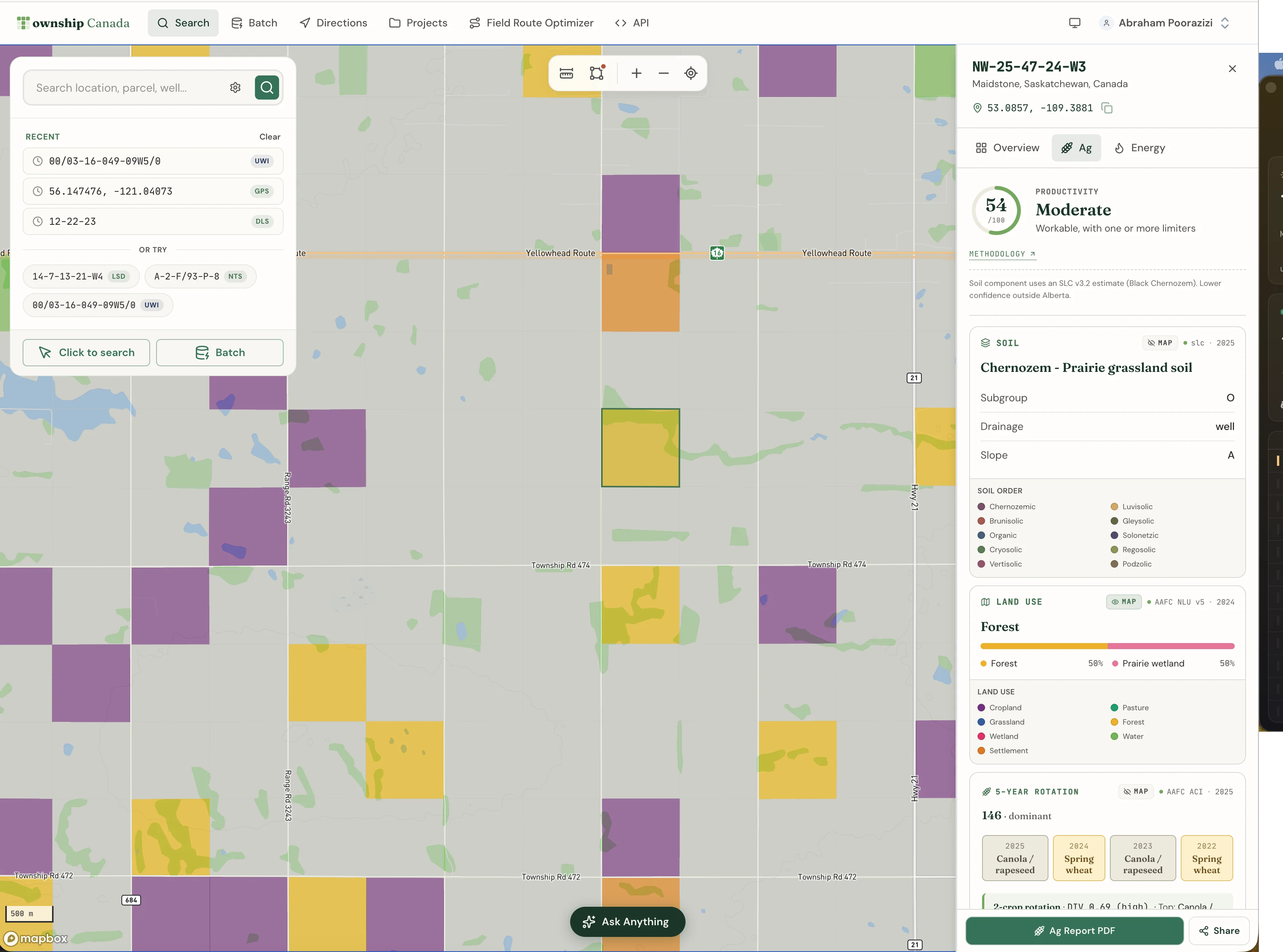
Task: Toggle the Land Use MAP layer visibility
Action: tap(1123, 602)
